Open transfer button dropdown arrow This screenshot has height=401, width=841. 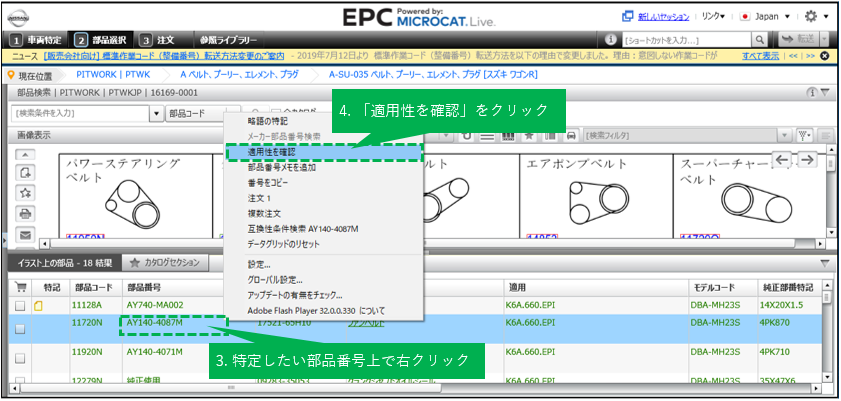[x=823, y=39]
